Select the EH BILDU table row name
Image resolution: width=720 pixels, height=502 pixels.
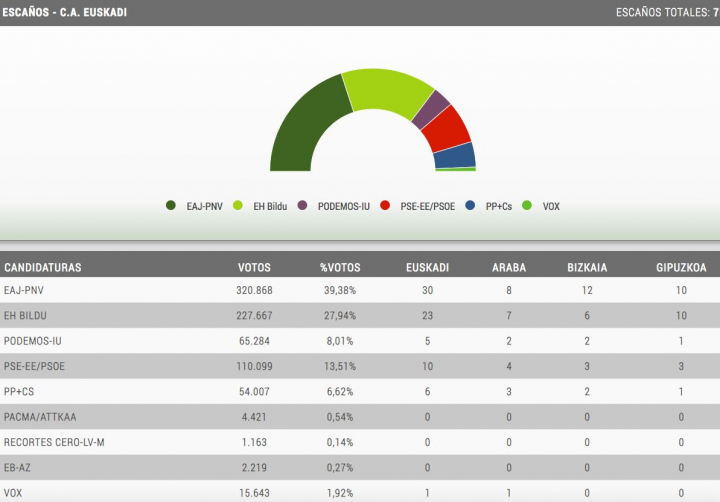click(x=28, y=315)
